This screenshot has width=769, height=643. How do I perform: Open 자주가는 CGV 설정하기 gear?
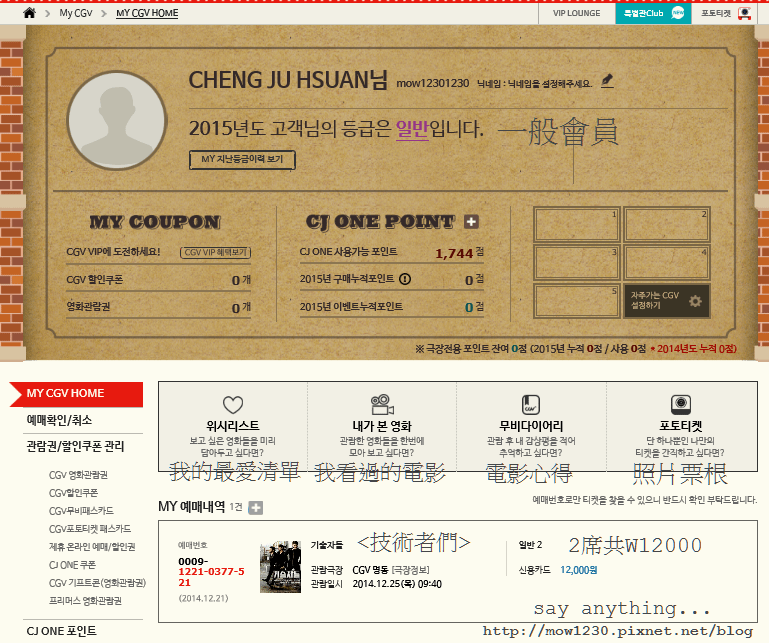click(x=695, y=301)
